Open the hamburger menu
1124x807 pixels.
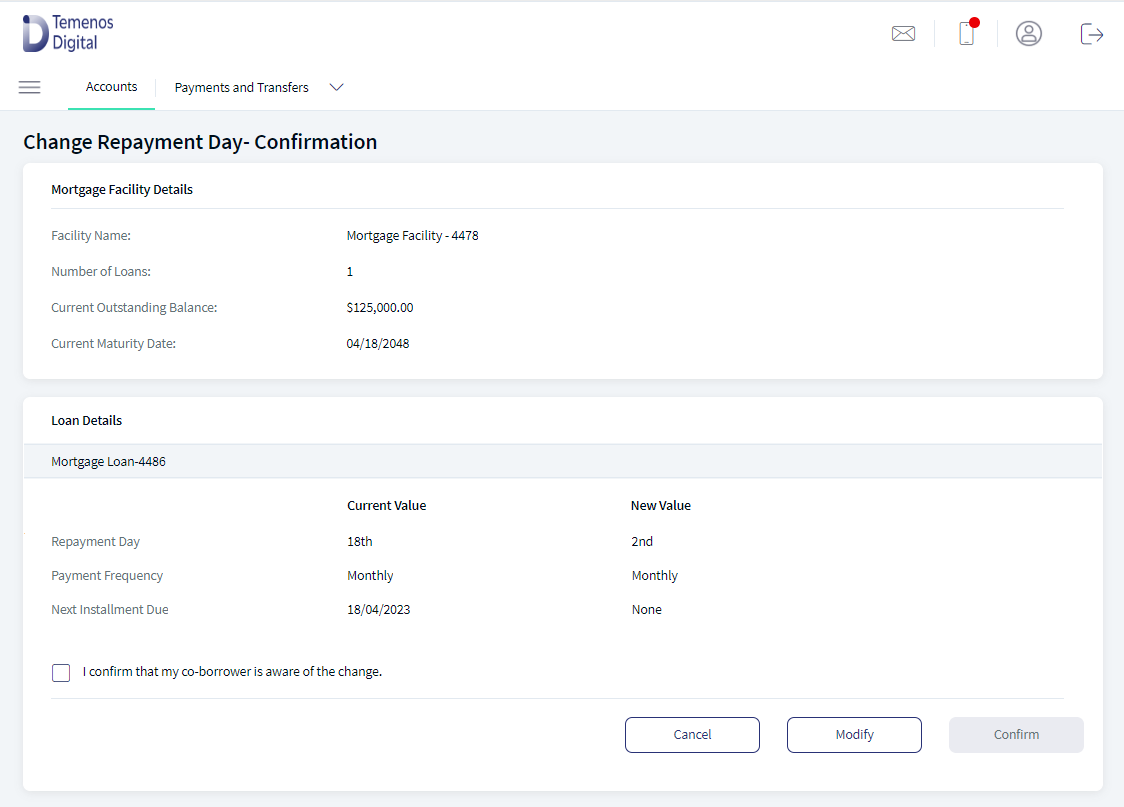29,87
